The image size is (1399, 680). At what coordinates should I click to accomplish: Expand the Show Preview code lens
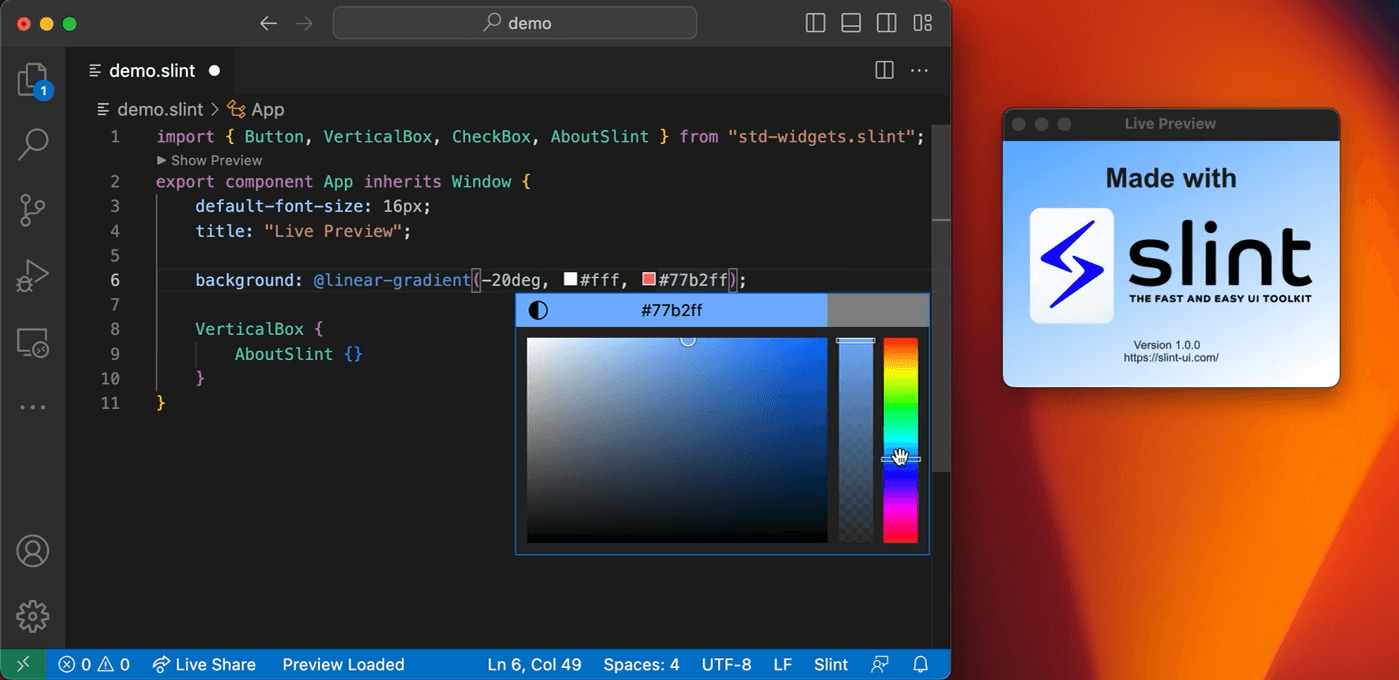point(210,160)
